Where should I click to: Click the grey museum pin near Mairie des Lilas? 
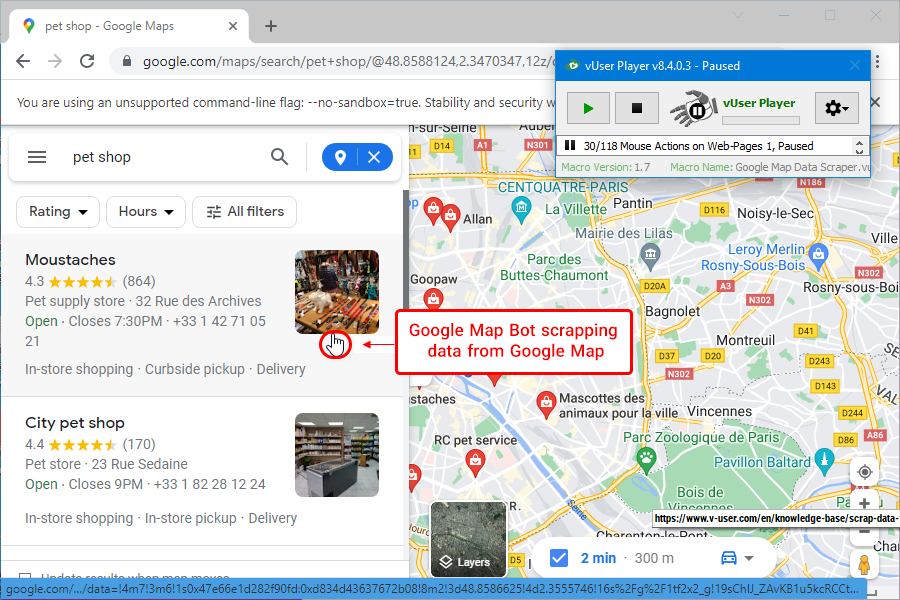point(650,256)
